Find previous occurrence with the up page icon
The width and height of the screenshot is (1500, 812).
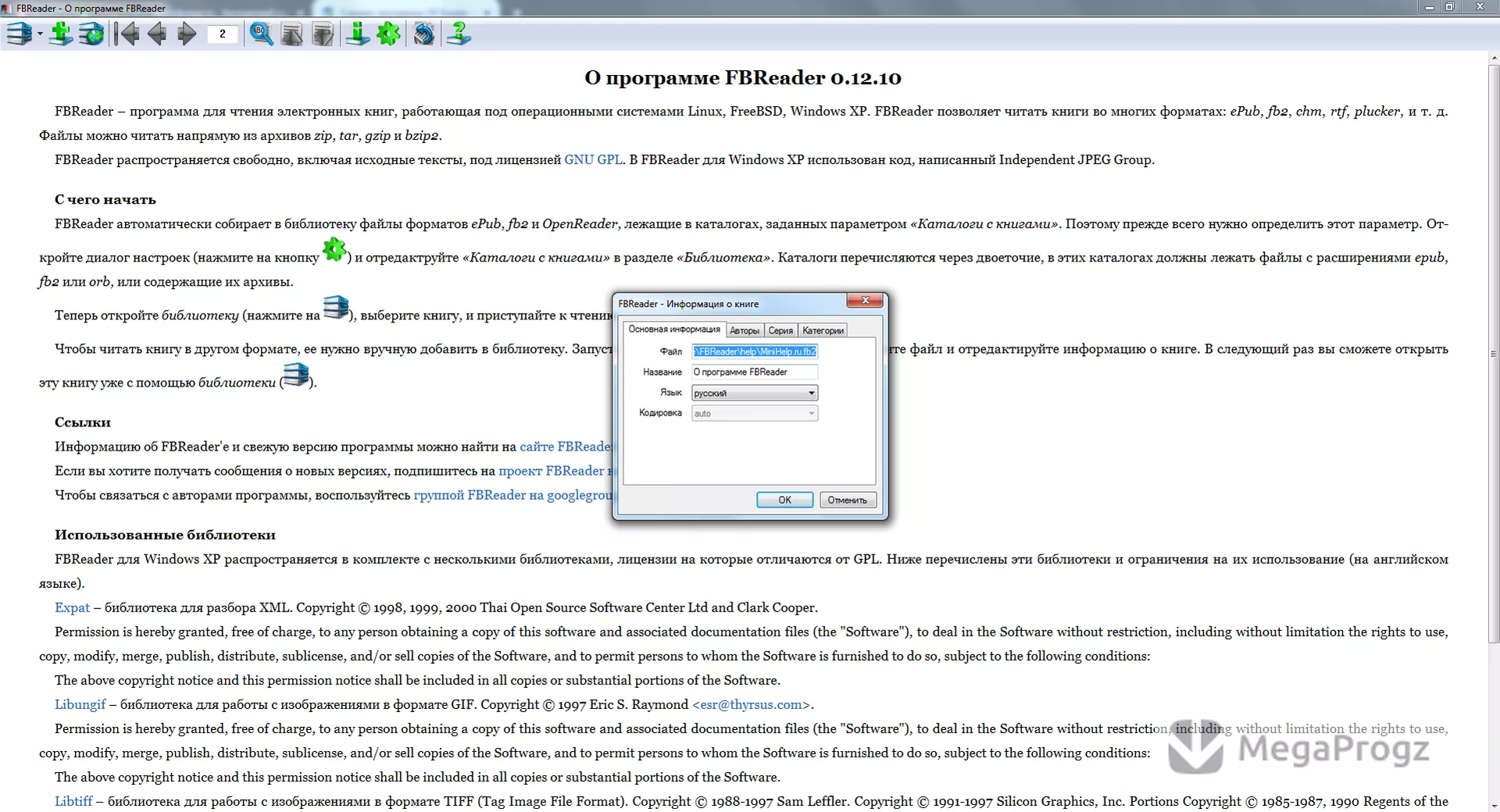[x=291, y=34]
